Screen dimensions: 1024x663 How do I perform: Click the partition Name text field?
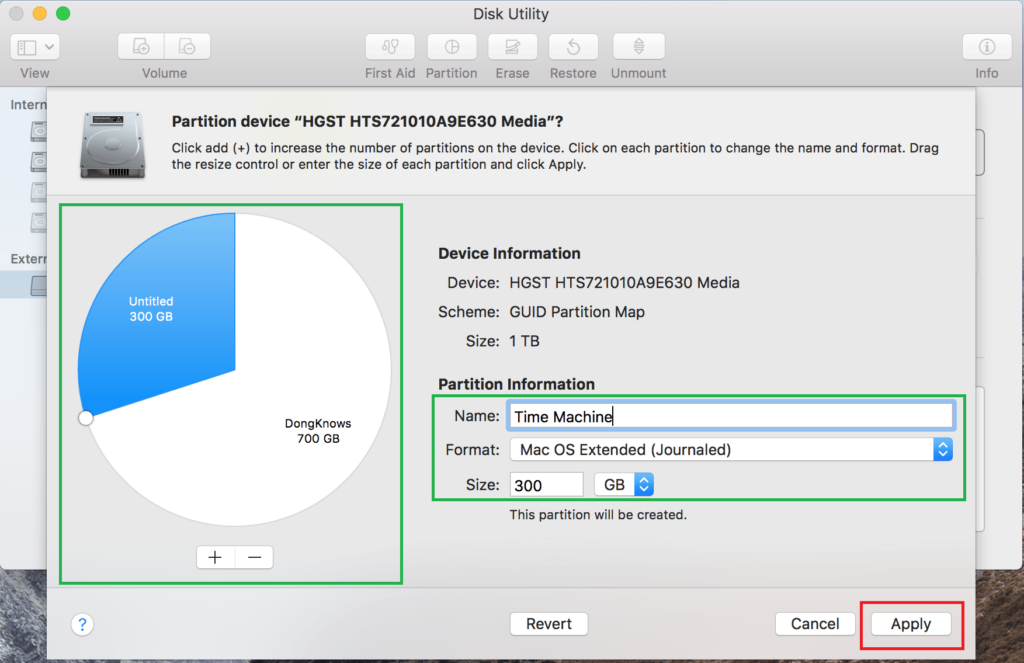730,416
